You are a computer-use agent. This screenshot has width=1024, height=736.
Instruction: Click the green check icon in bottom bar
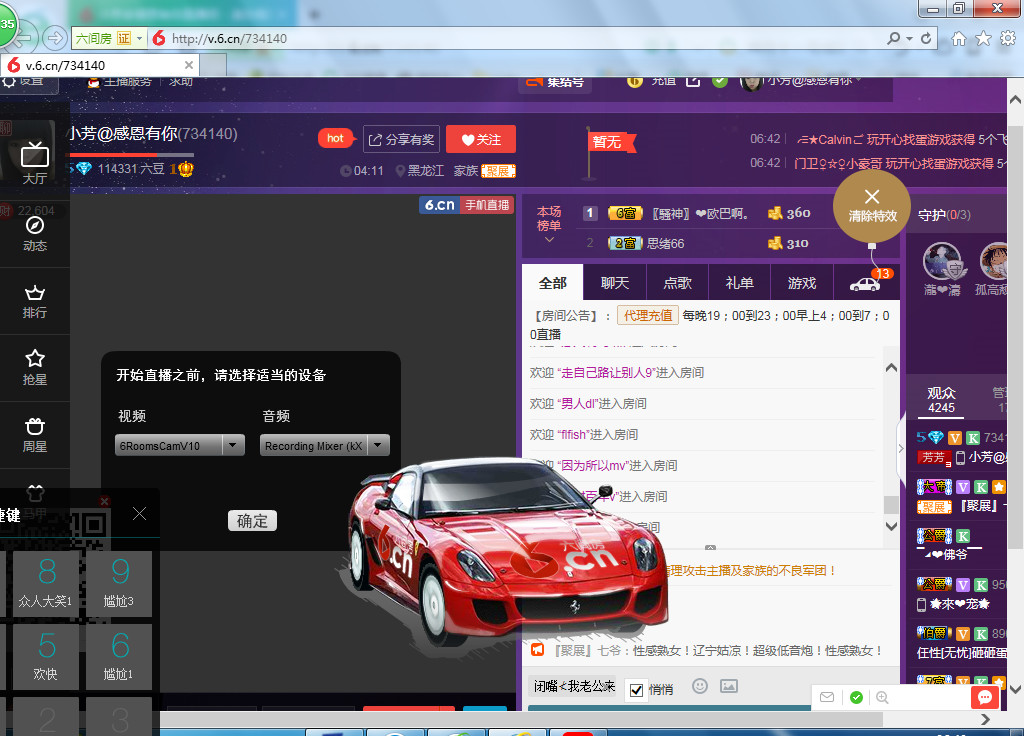tap(856, 697)
